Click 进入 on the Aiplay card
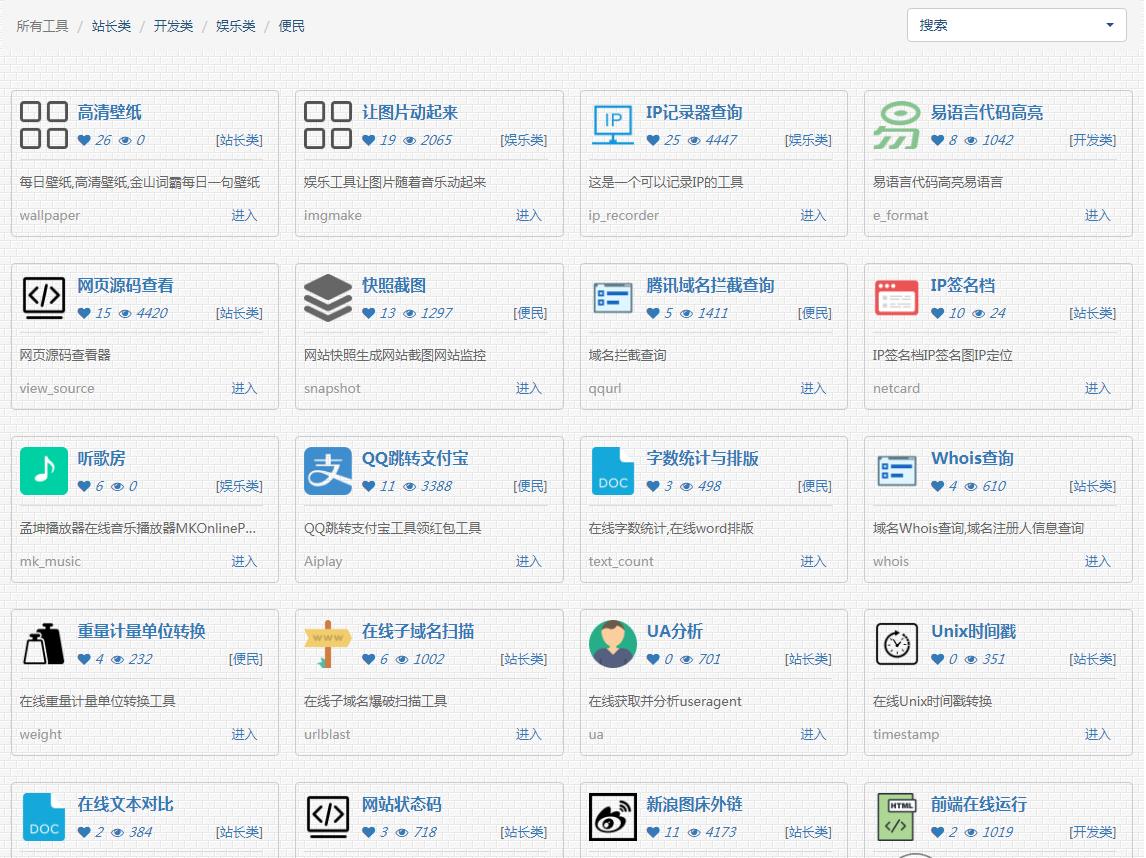Image resolution: width=1146 pixels, height=858 pixels. pos(528,562)
